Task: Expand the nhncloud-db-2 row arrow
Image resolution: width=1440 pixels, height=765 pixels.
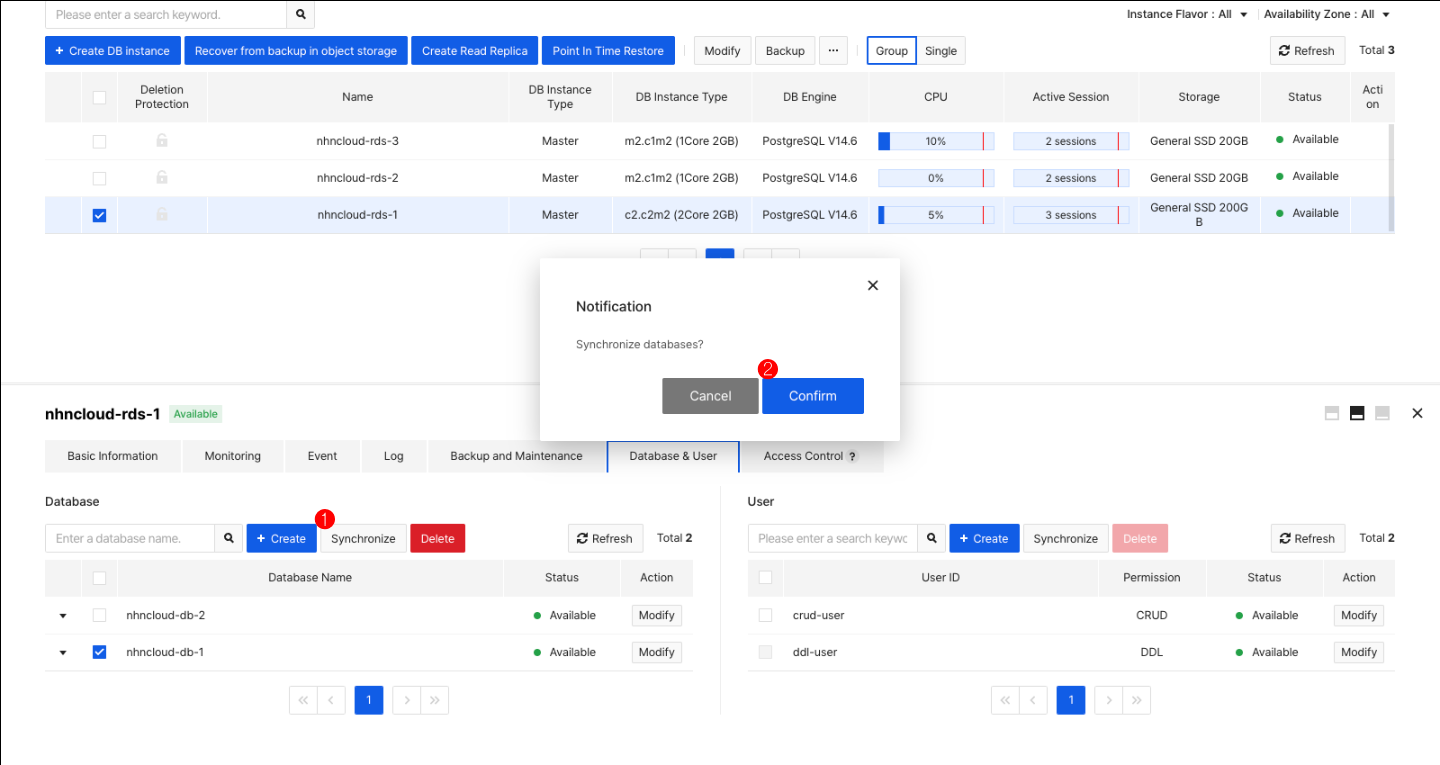Action: pos(63,616)
